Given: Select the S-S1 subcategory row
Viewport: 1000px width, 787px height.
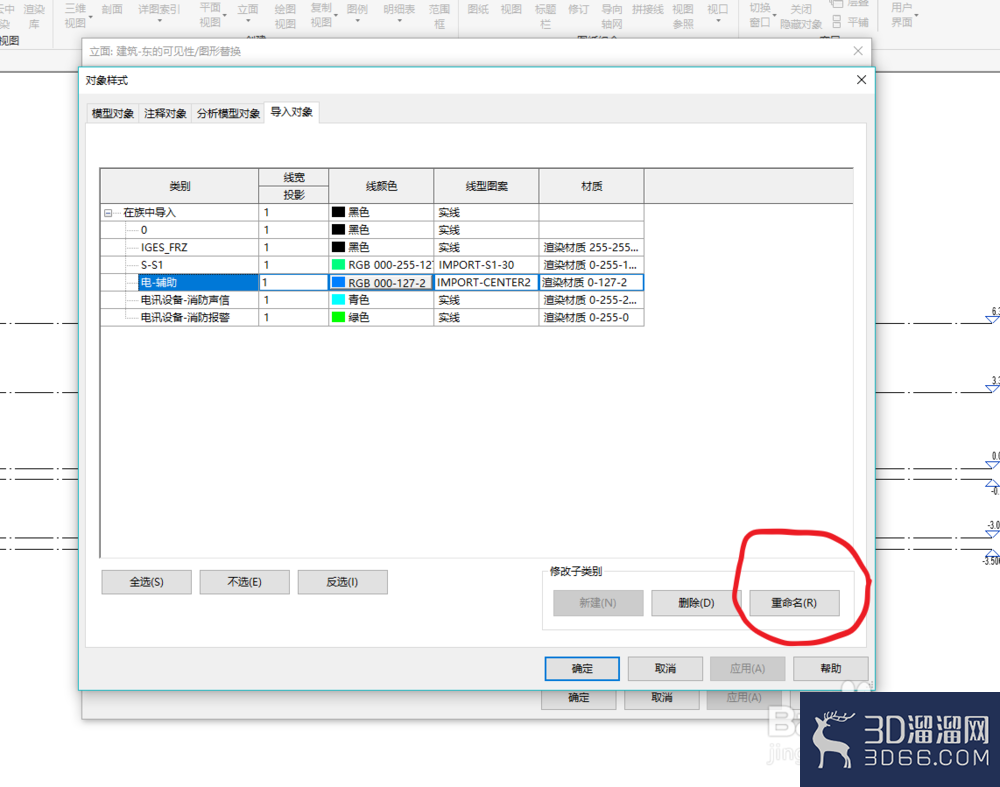Looking at the screenshot, I should [x=152, y=265].
